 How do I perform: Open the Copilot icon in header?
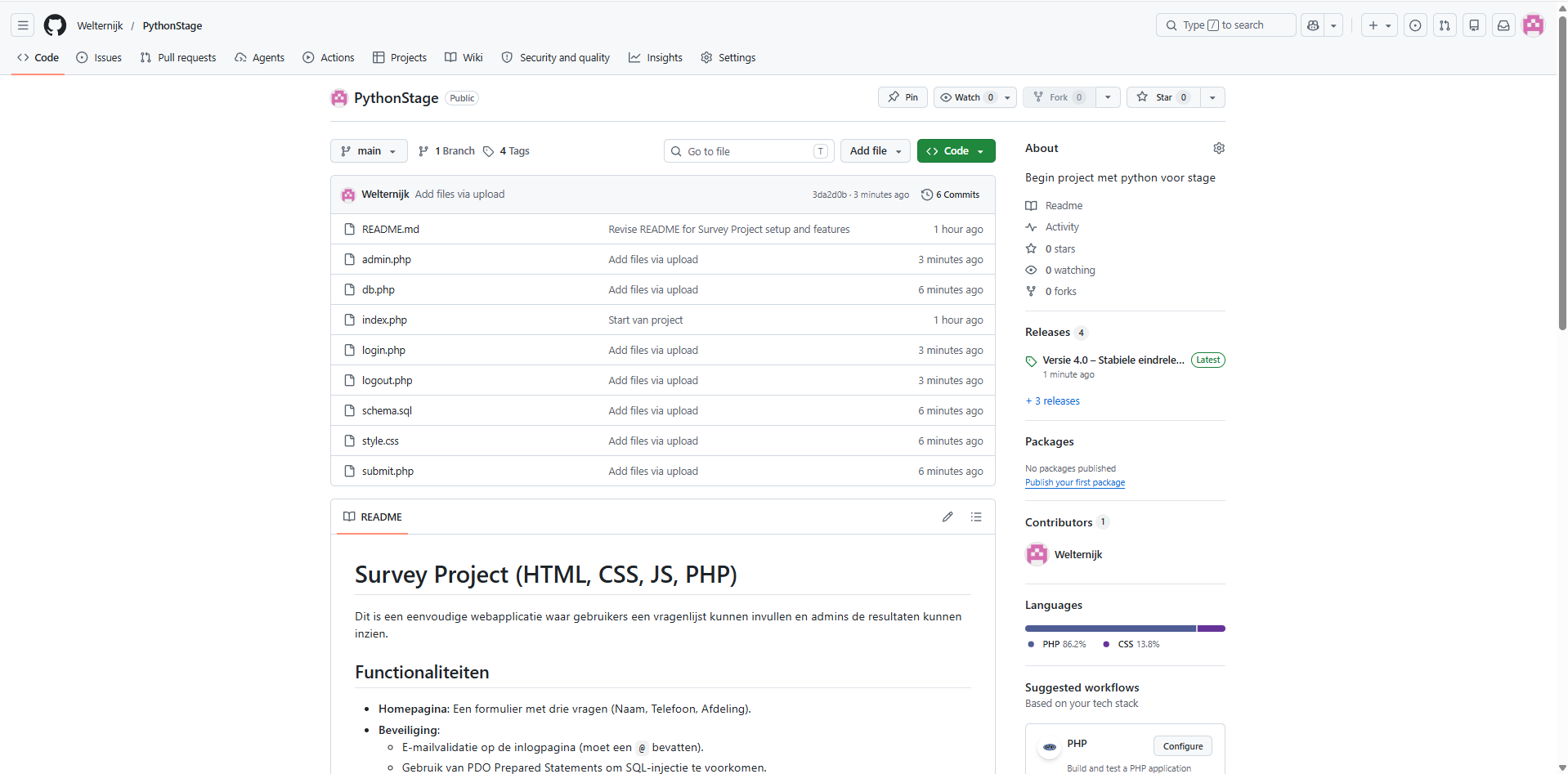pyautogui.click(x=1313, y=25)
